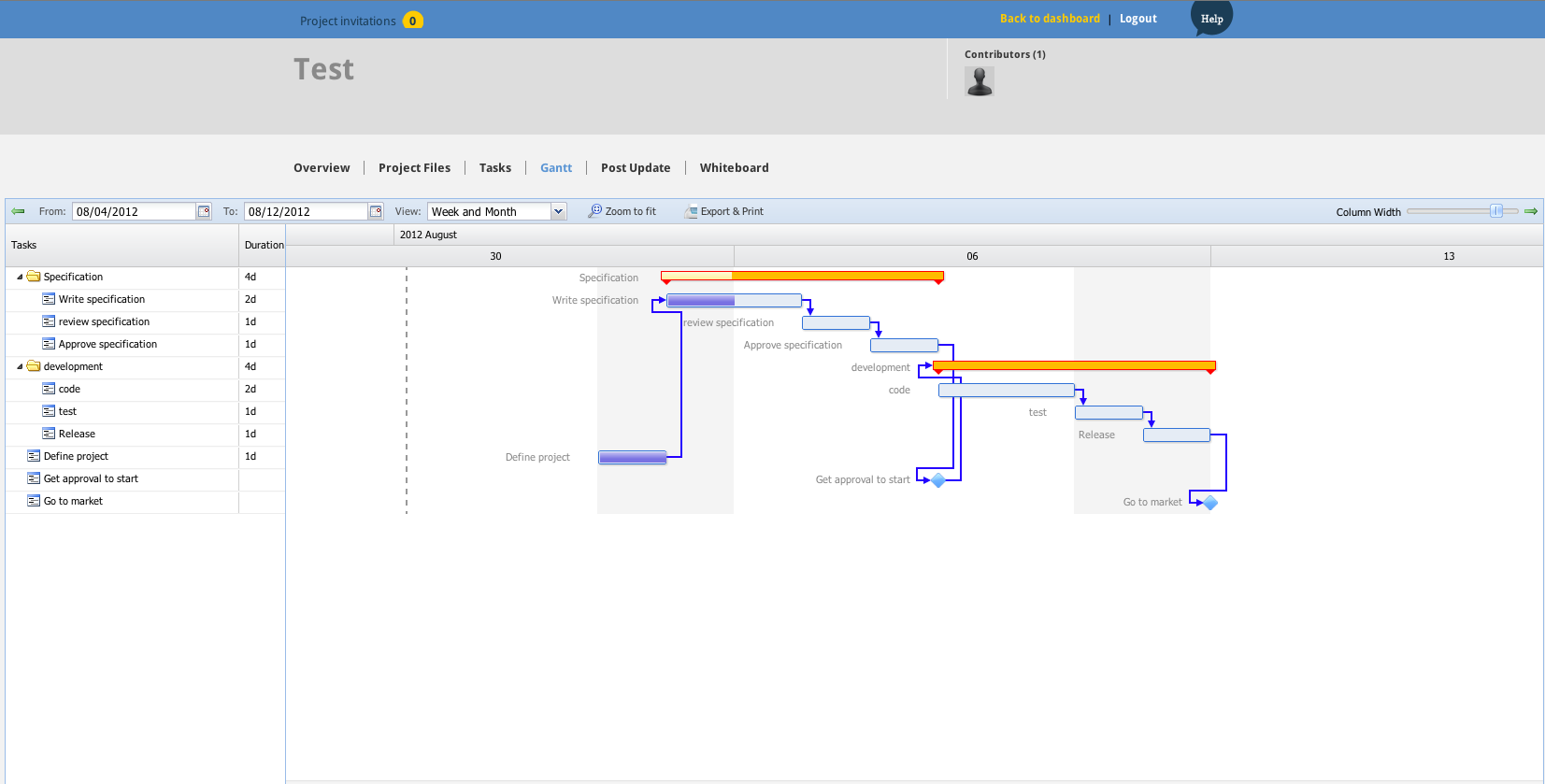This screenshot has height=784, width=1545.
Task: Open the Whiteboard tab
Action: (x=735, y=168)
